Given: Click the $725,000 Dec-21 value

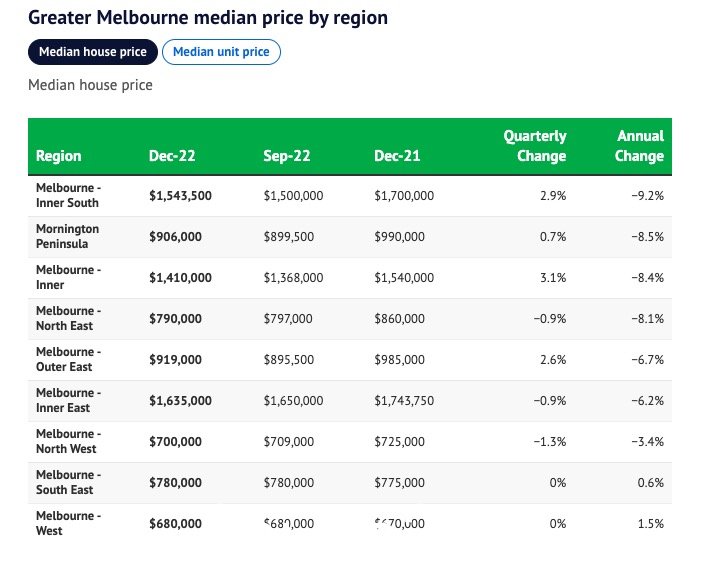Looking at the screenshot, I should 399,441.
